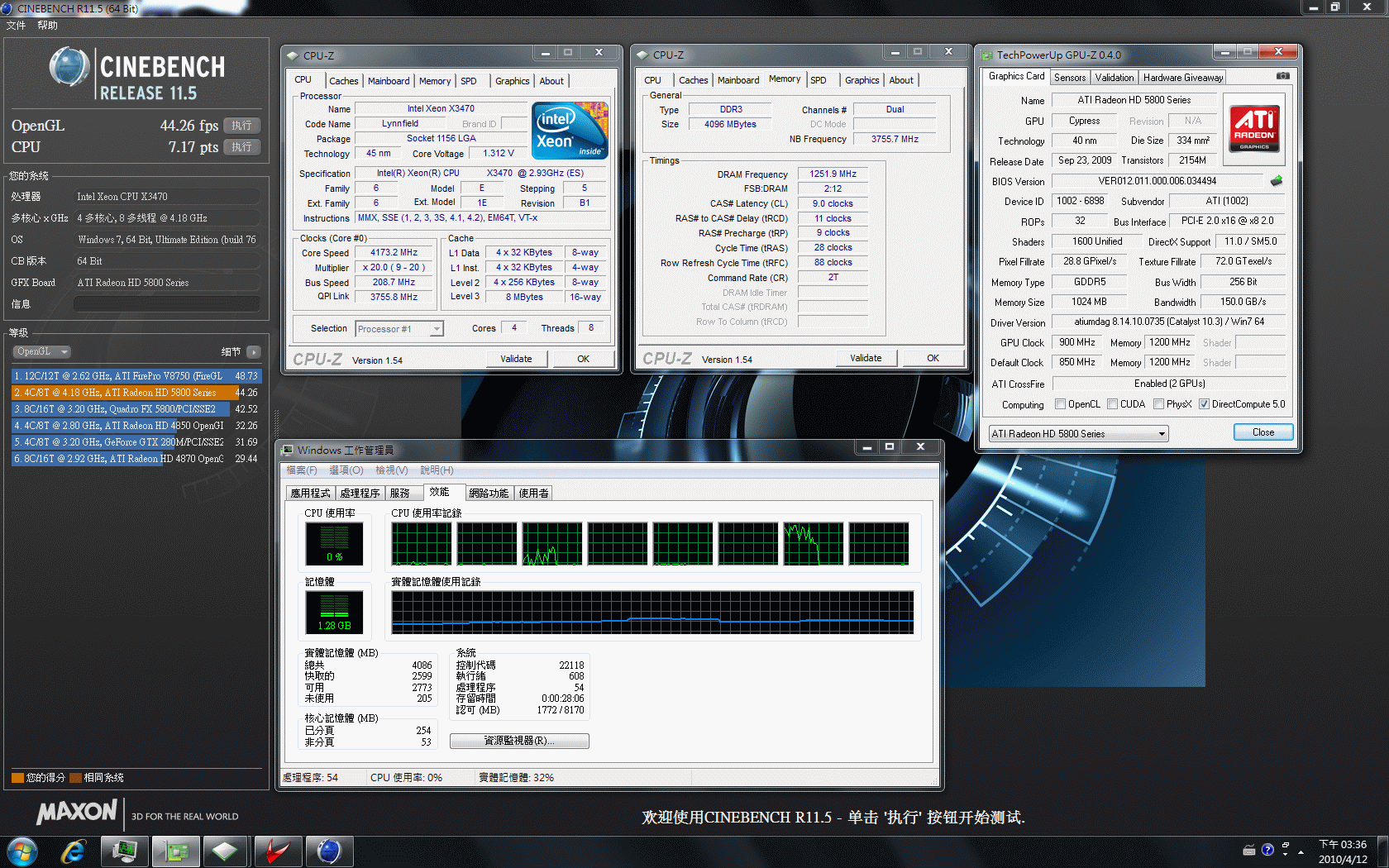Screen dimensions: 1389x868
Task: Switch to CINEBENCH via blue sphere taskbar icon
Action: pos(328,851)
